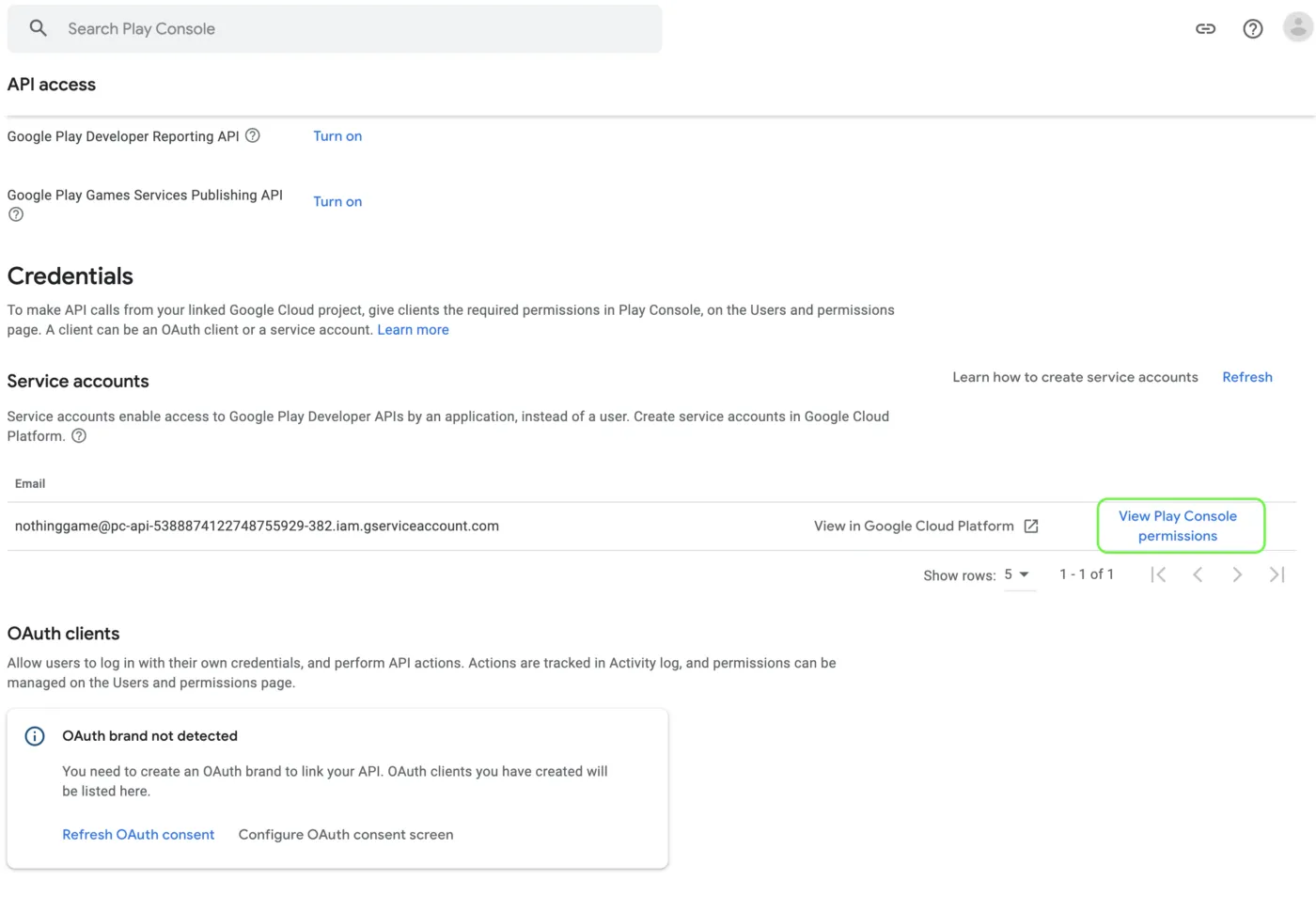Click help icon beside Developer Reporting API
Viewport: 1316px width, 912px height.
click(x=253, y=135)
